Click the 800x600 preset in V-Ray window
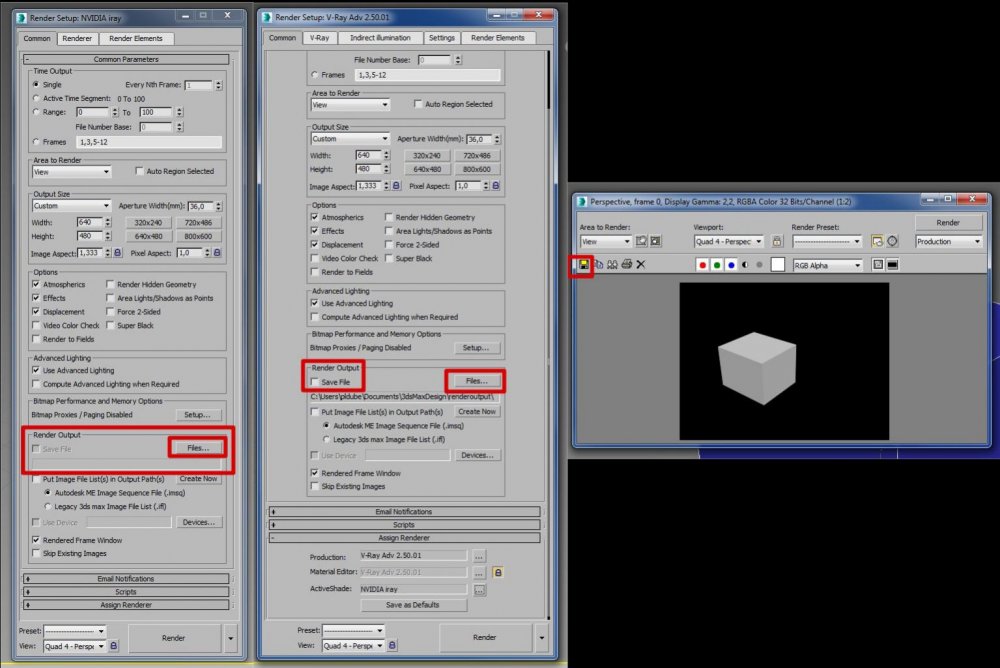 [x=476, y=169]
